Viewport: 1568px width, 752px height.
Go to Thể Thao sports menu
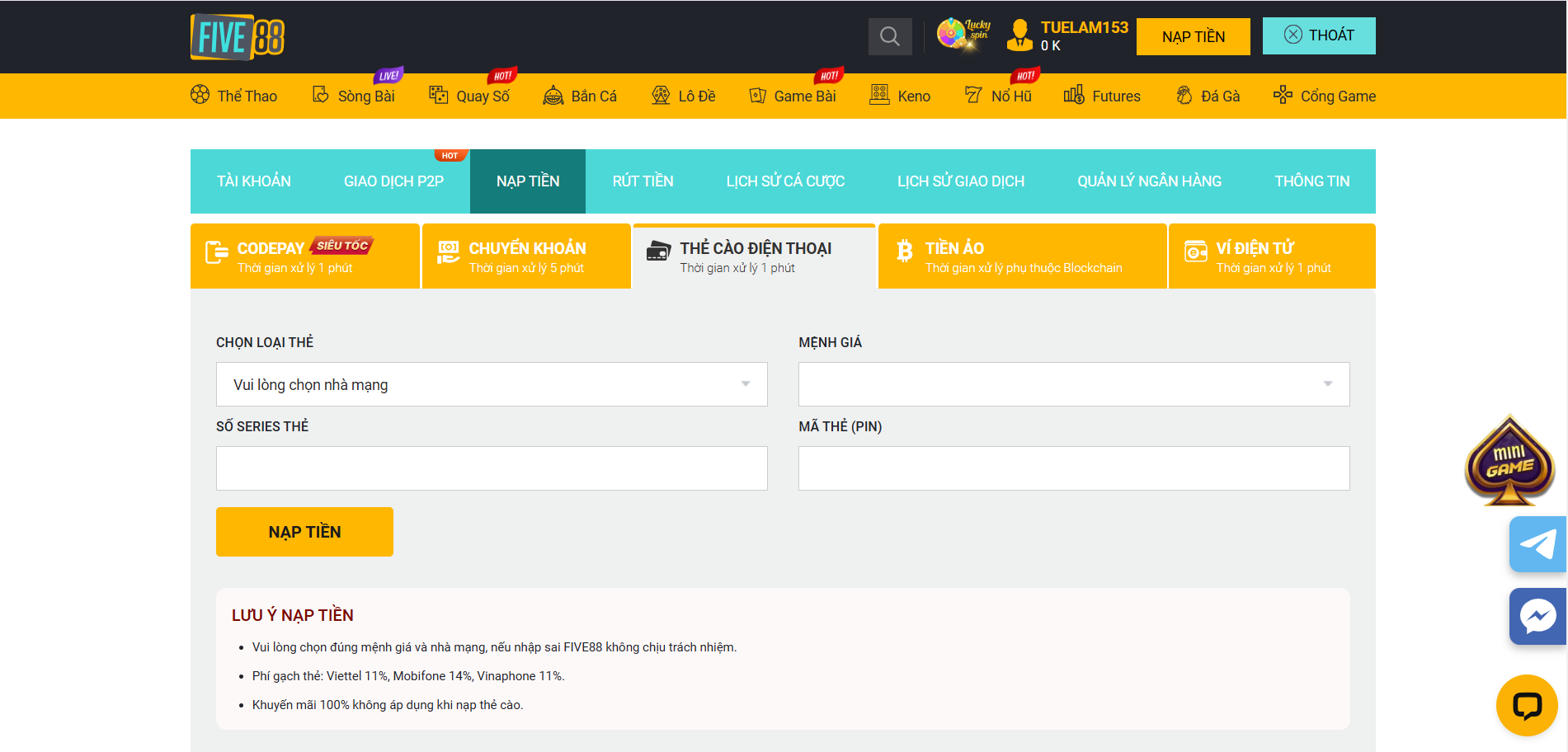[234, 96]
